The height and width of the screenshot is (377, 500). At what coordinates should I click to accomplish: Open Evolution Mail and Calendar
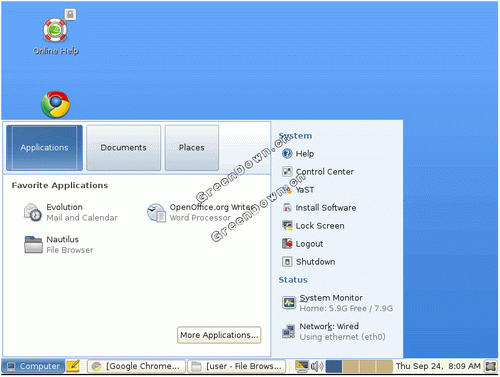click(71, 212)
